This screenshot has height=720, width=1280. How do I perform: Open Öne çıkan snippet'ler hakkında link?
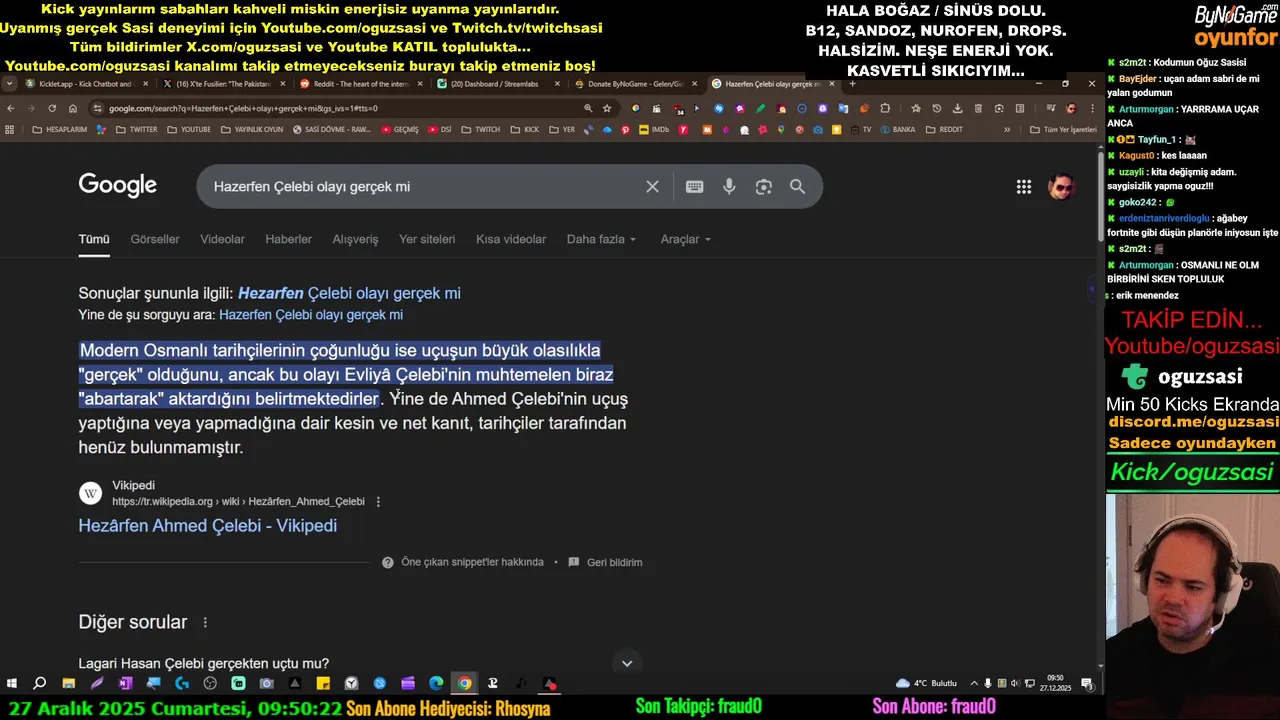[x=472, y=562]
